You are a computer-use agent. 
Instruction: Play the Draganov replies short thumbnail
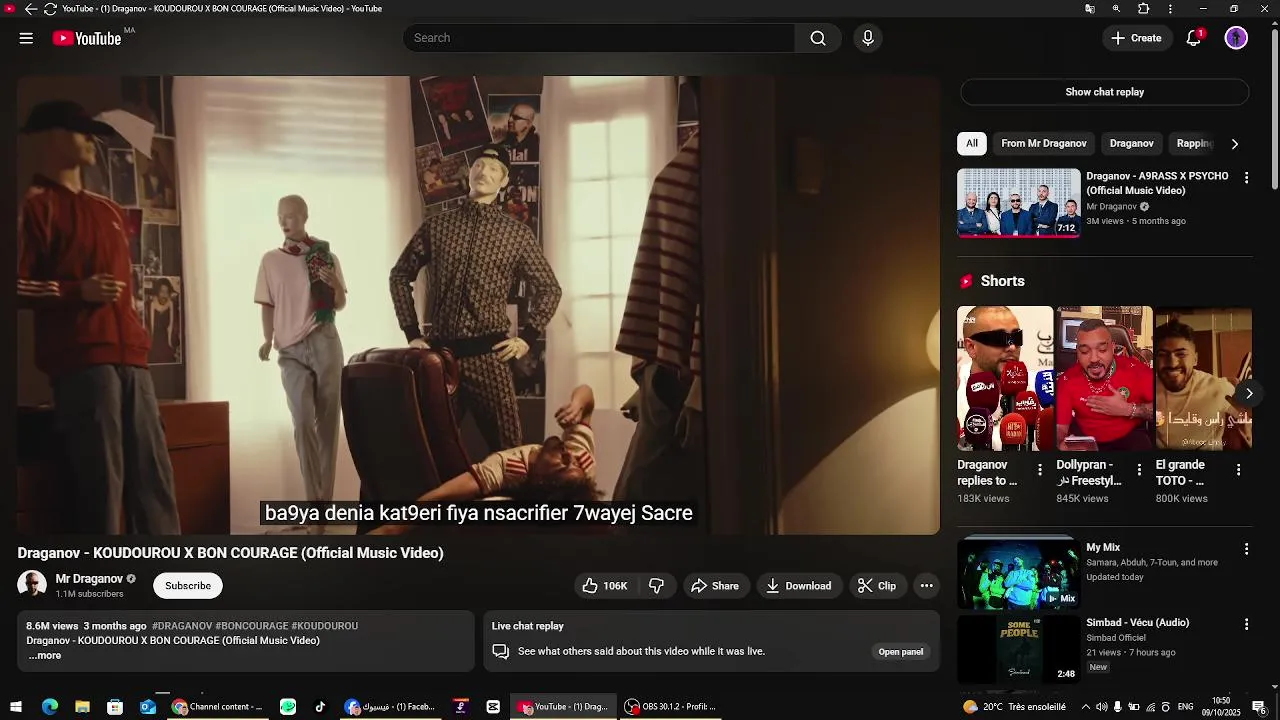(x=1005, y=379)
